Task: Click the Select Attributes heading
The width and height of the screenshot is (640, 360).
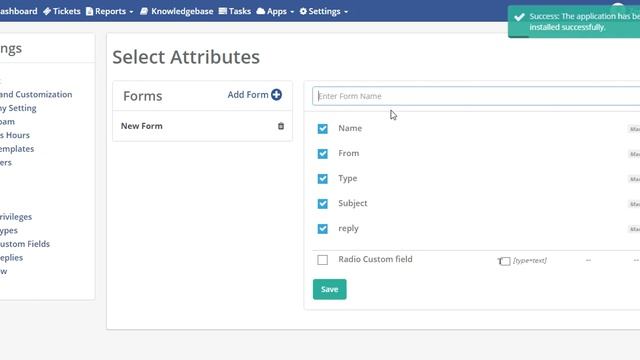Action: (x=186, y=57)
